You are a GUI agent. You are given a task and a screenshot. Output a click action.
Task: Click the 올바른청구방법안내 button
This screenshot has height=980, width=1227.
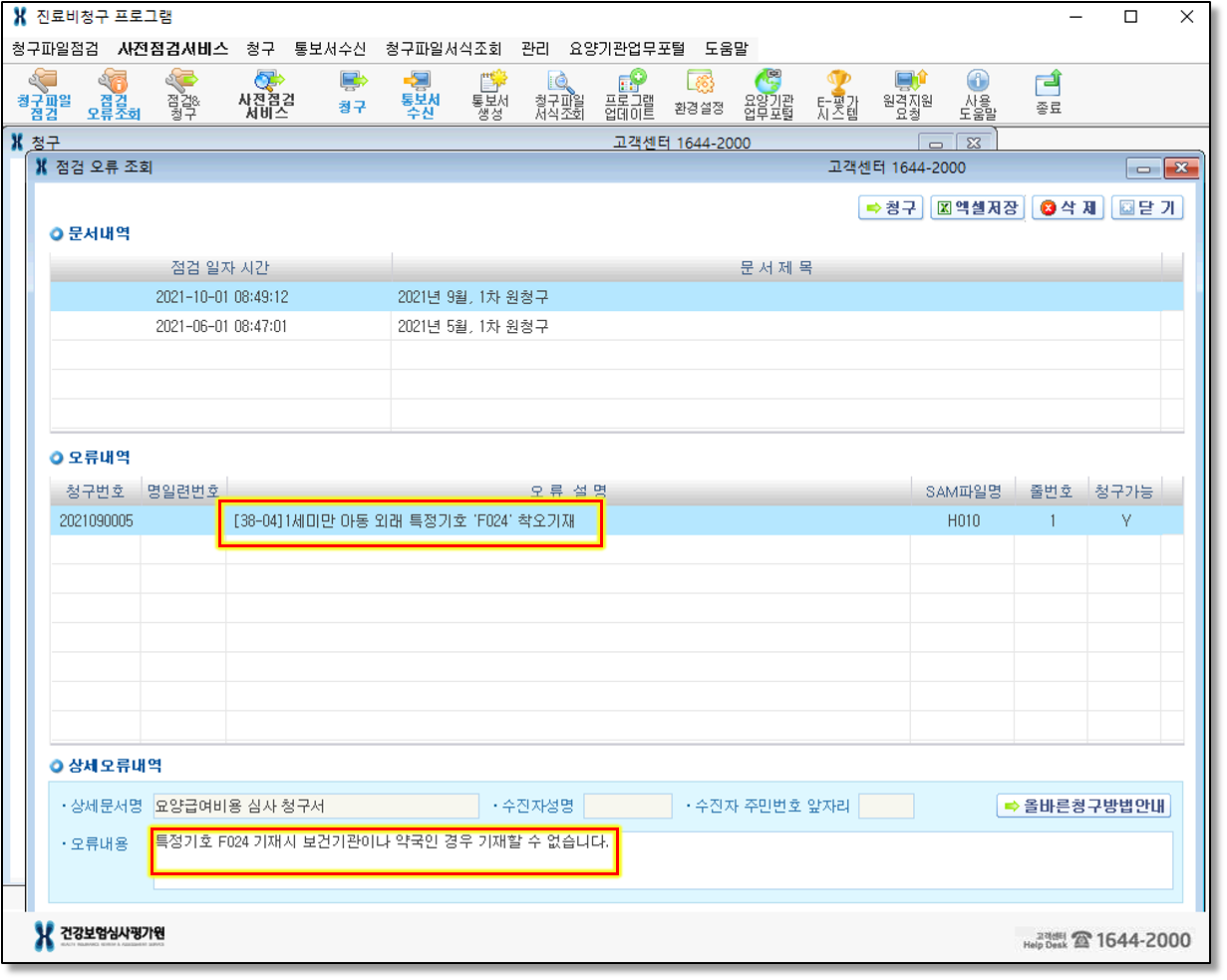(x=1083, y=806)
